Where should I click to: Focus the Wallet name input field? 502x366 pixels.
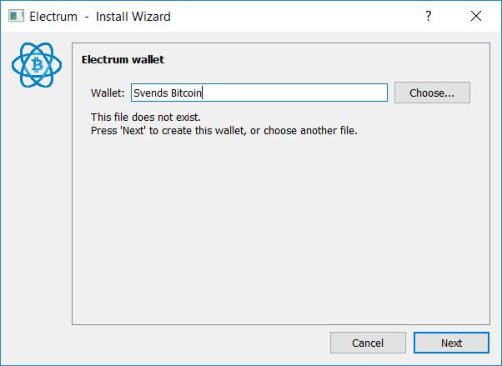pyautogui.click(x=259, y=93)
